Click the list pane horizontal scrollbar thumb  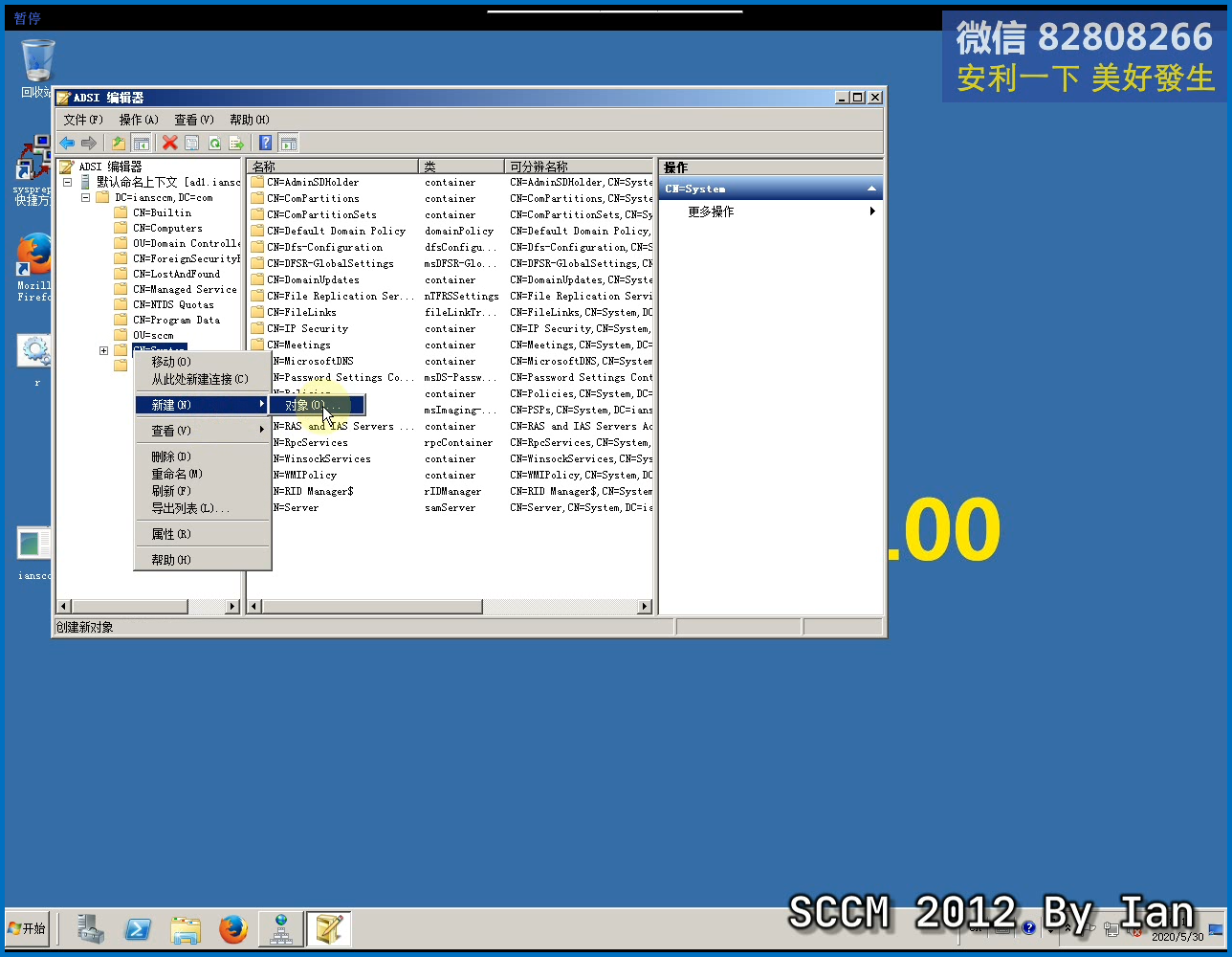click(x=372, y=607)
